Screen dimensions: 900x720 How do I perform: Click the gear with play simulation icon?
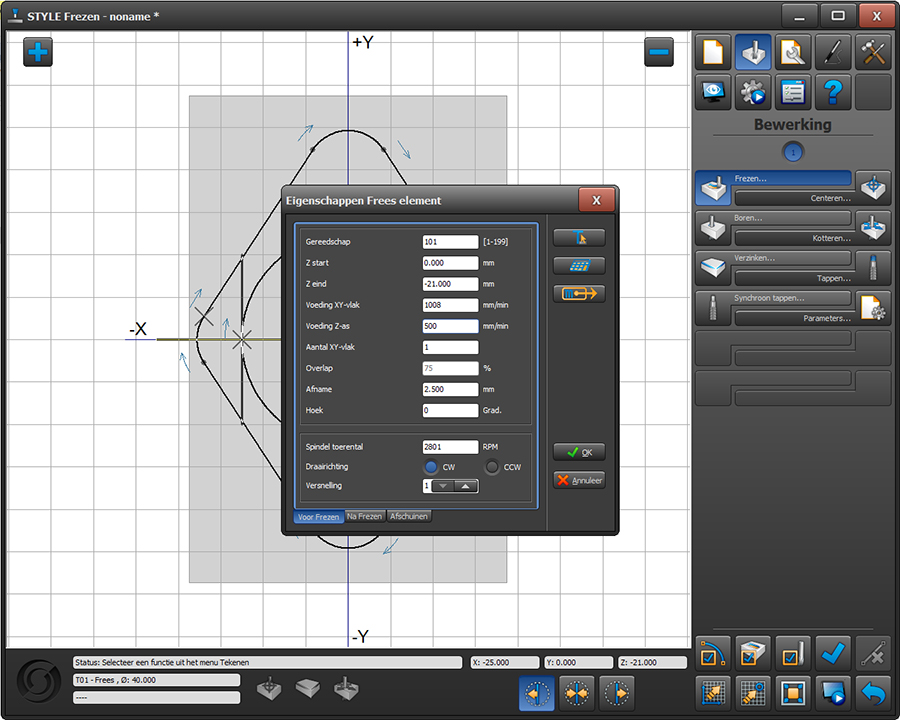click(x=752, y=92)
